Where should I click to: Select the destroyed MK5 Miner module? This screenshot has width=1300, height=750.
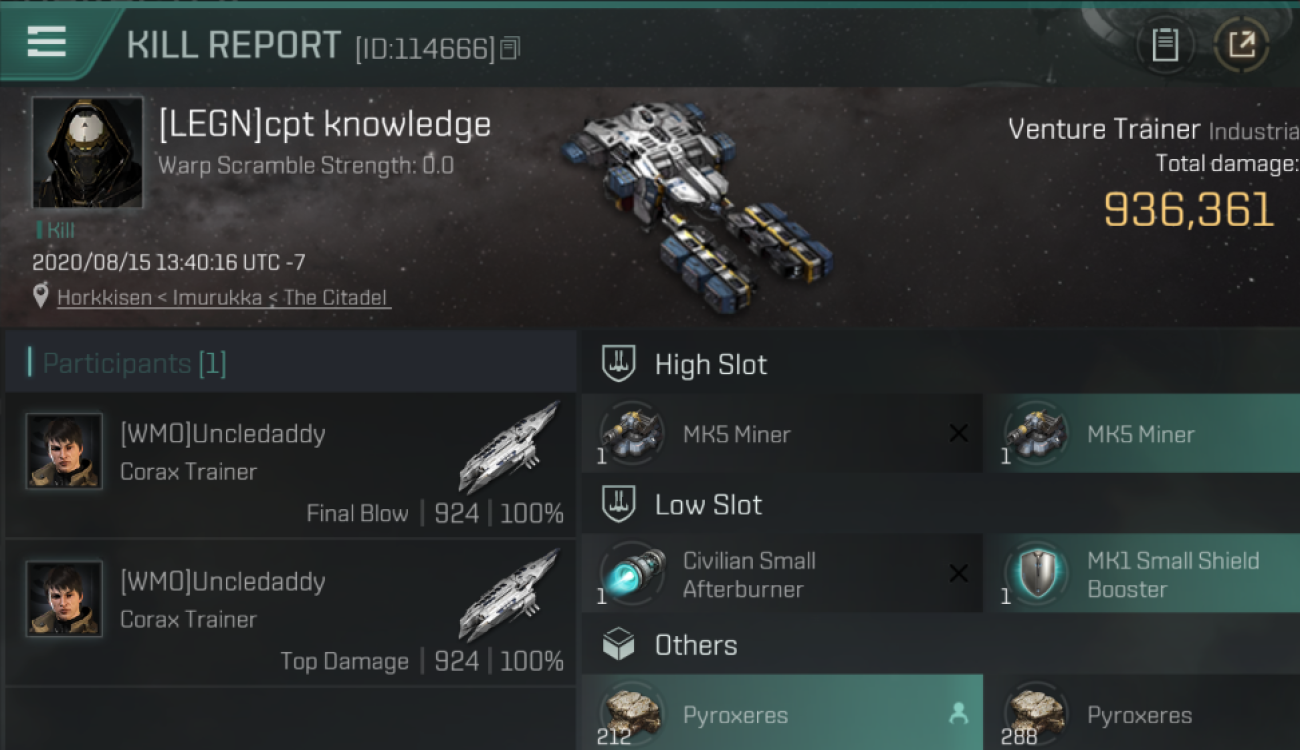coord(782,434)
